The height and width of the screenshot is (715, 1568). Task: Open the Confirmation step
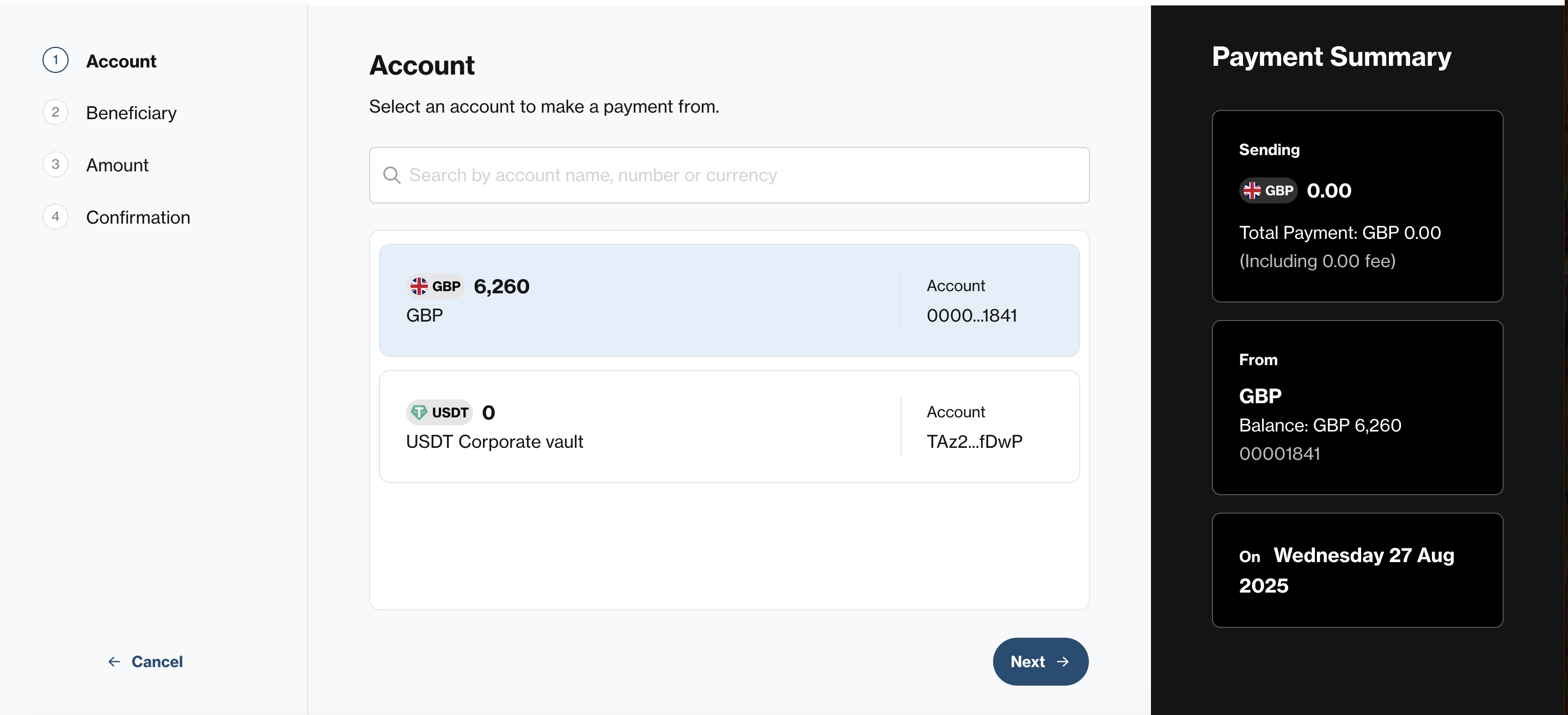point(138,218)
